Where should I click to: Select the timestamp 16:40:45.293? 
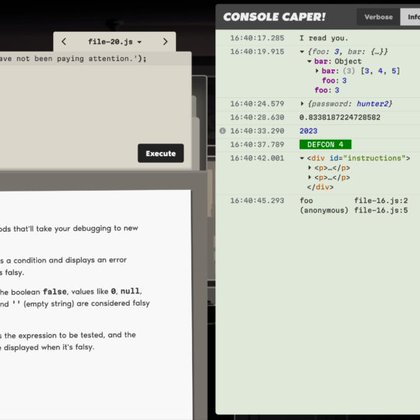[x=257, y=201]
